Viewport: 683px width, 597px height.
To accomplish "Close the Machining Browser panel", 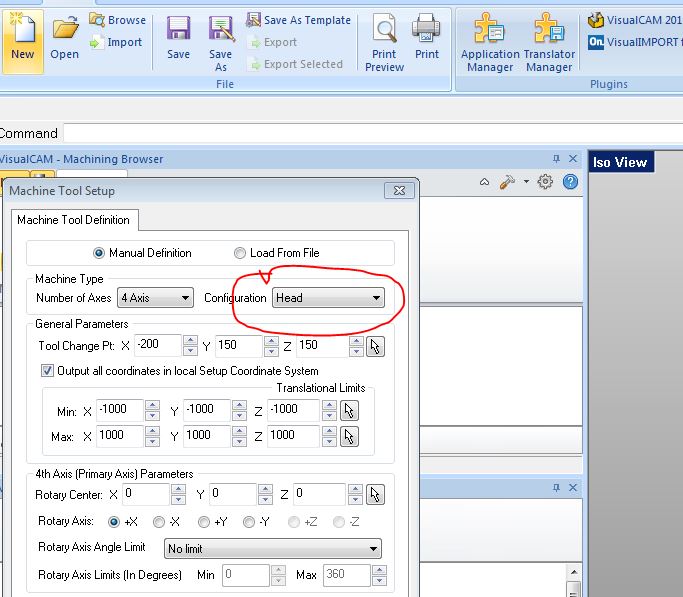I will pyautogui.click(x=573, y=159).
